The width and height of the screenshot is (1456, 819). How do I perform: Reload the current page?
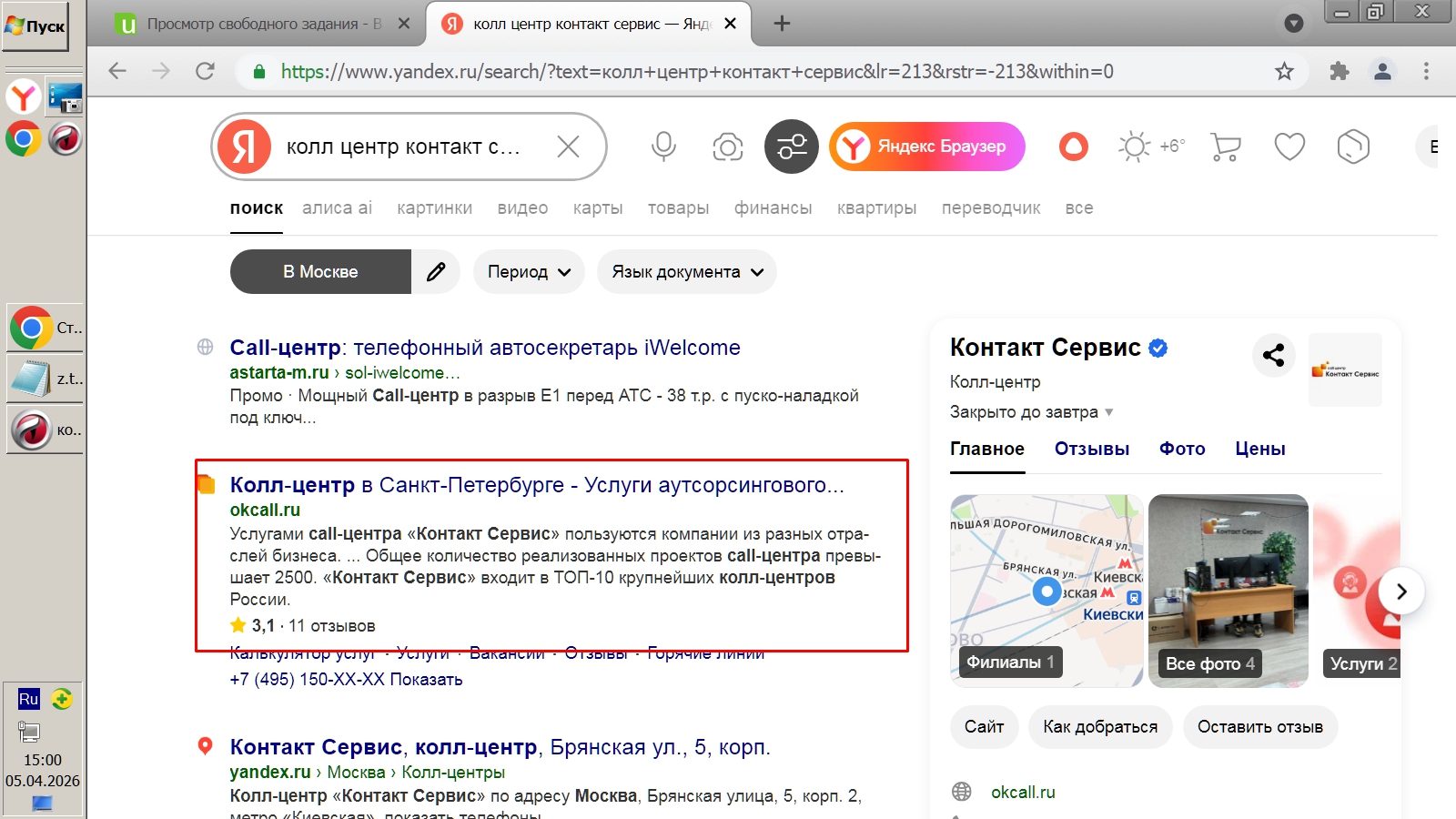click(x=205, y=71)
